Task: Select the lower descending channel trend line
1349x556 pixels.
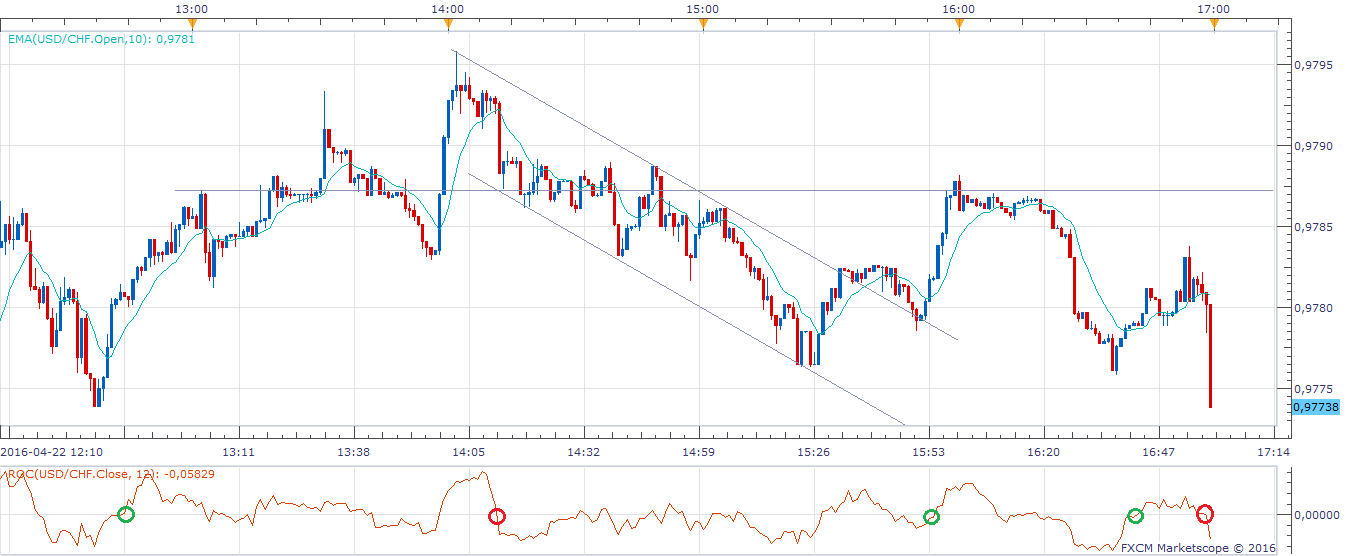Action: (x=687, y=300)
